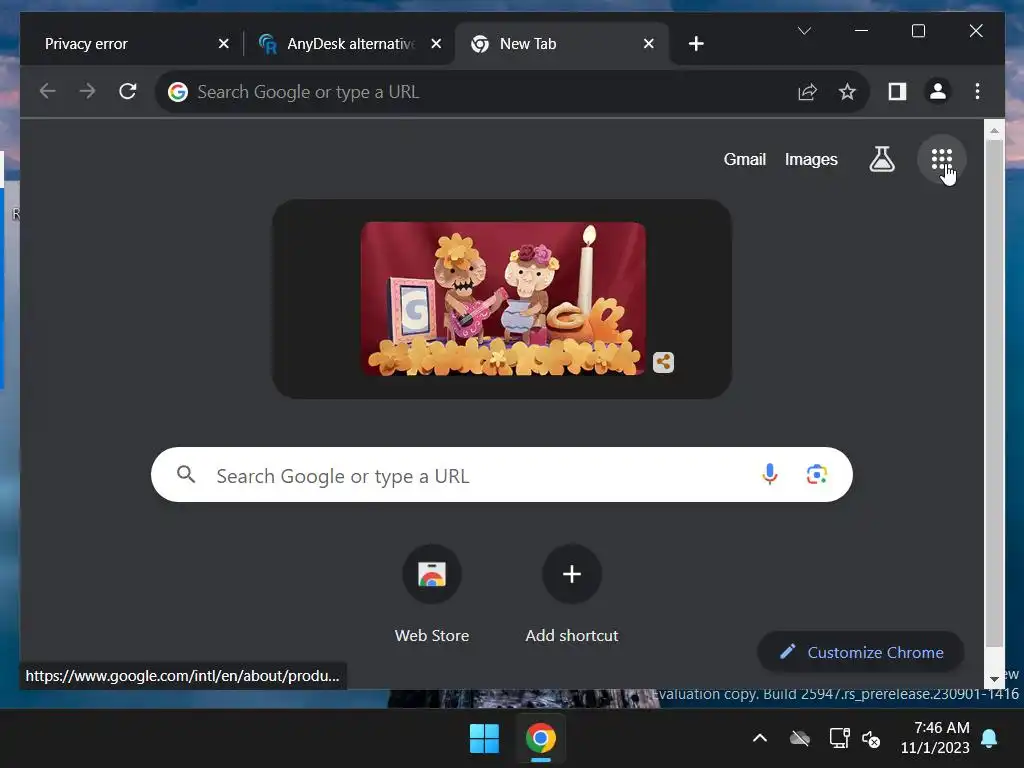Open Chrome side panel
1024x768 pixels.
(897, 91)
